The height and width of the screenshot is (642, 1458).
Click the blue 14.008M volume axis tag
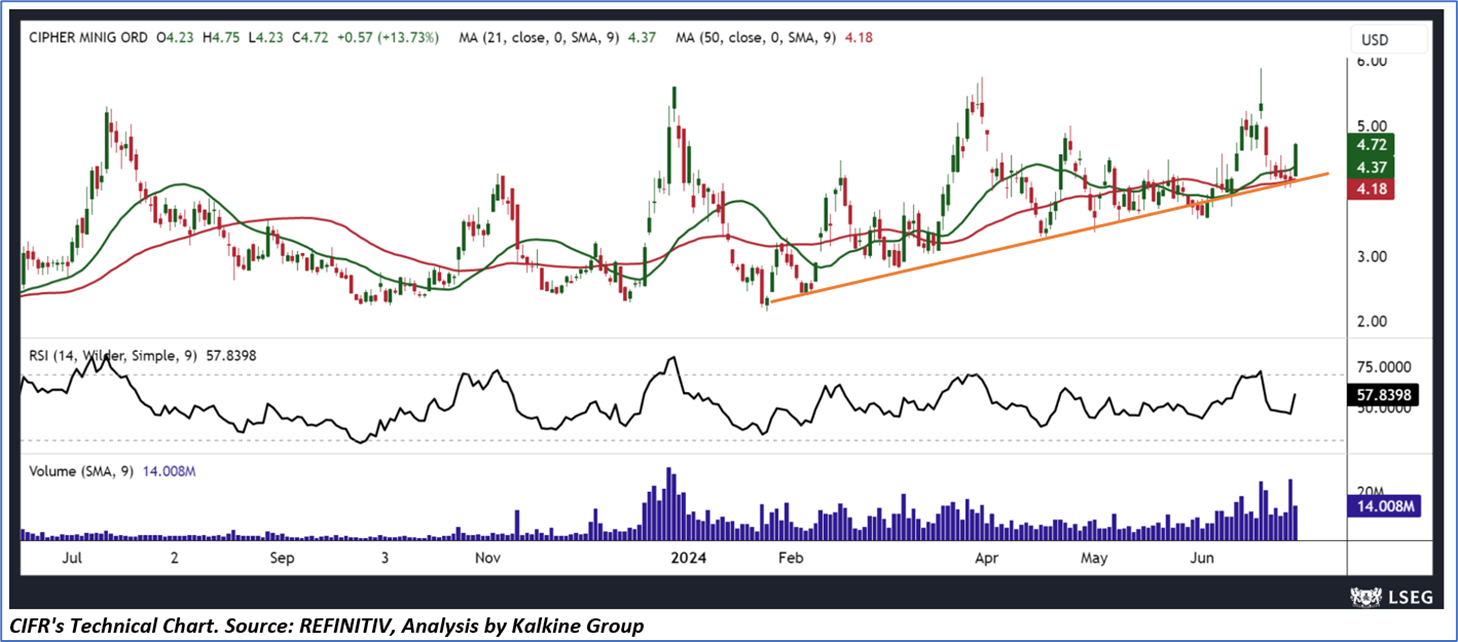point(1384,508)
